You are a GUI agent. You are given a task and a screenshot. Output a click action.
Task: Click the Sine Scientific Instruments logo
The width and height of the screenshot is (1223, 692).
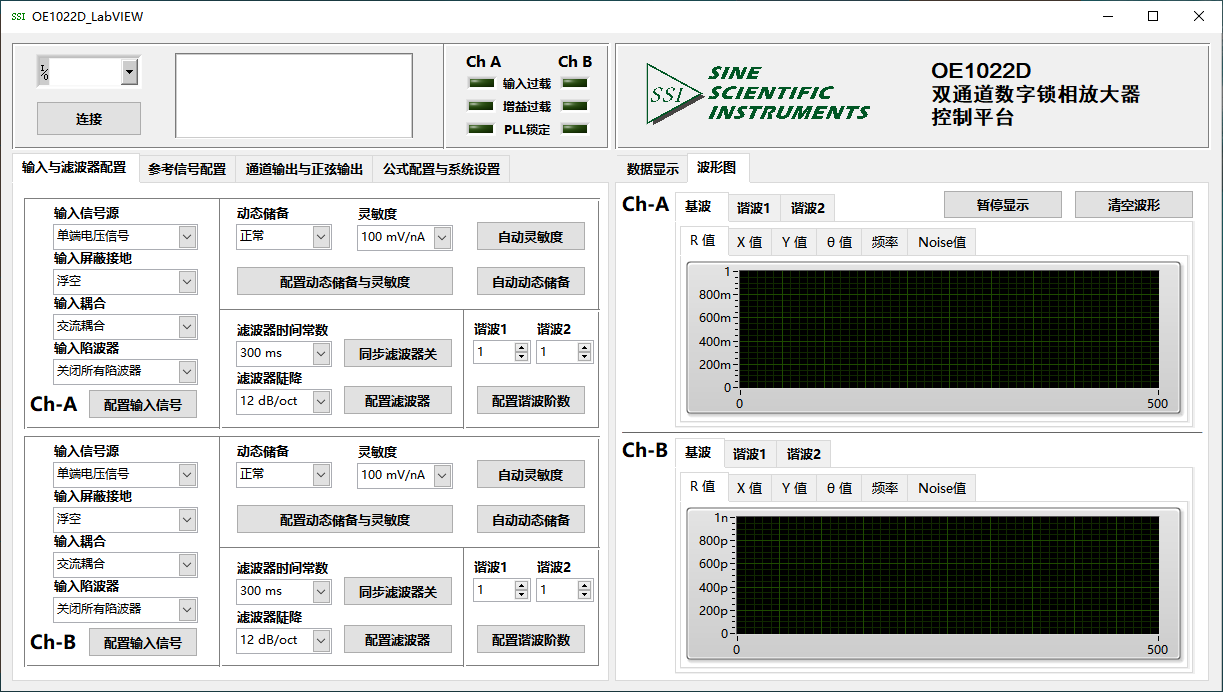point(757,94)
